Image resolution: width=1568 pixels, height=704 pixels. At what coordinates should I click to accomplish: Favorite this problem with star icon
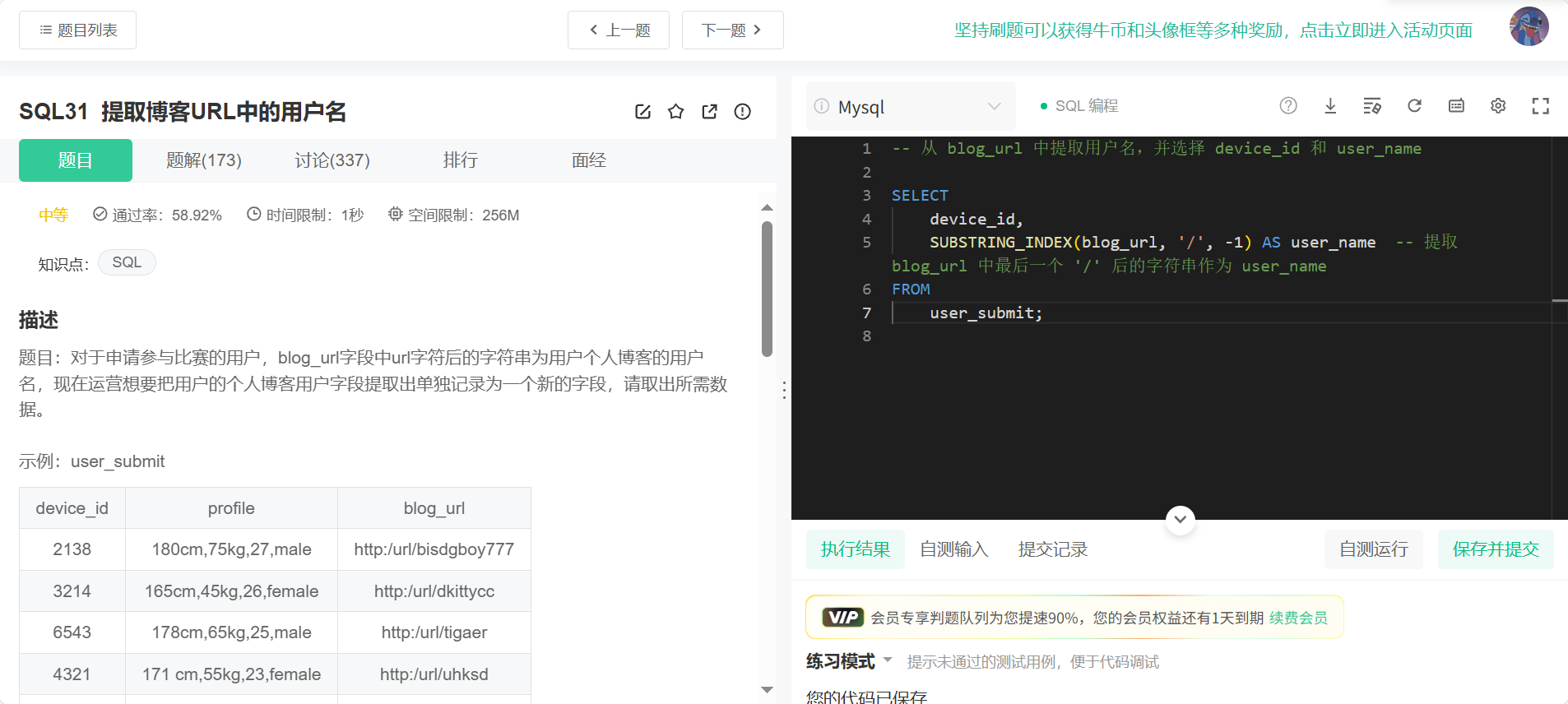[x=676, y=112]
